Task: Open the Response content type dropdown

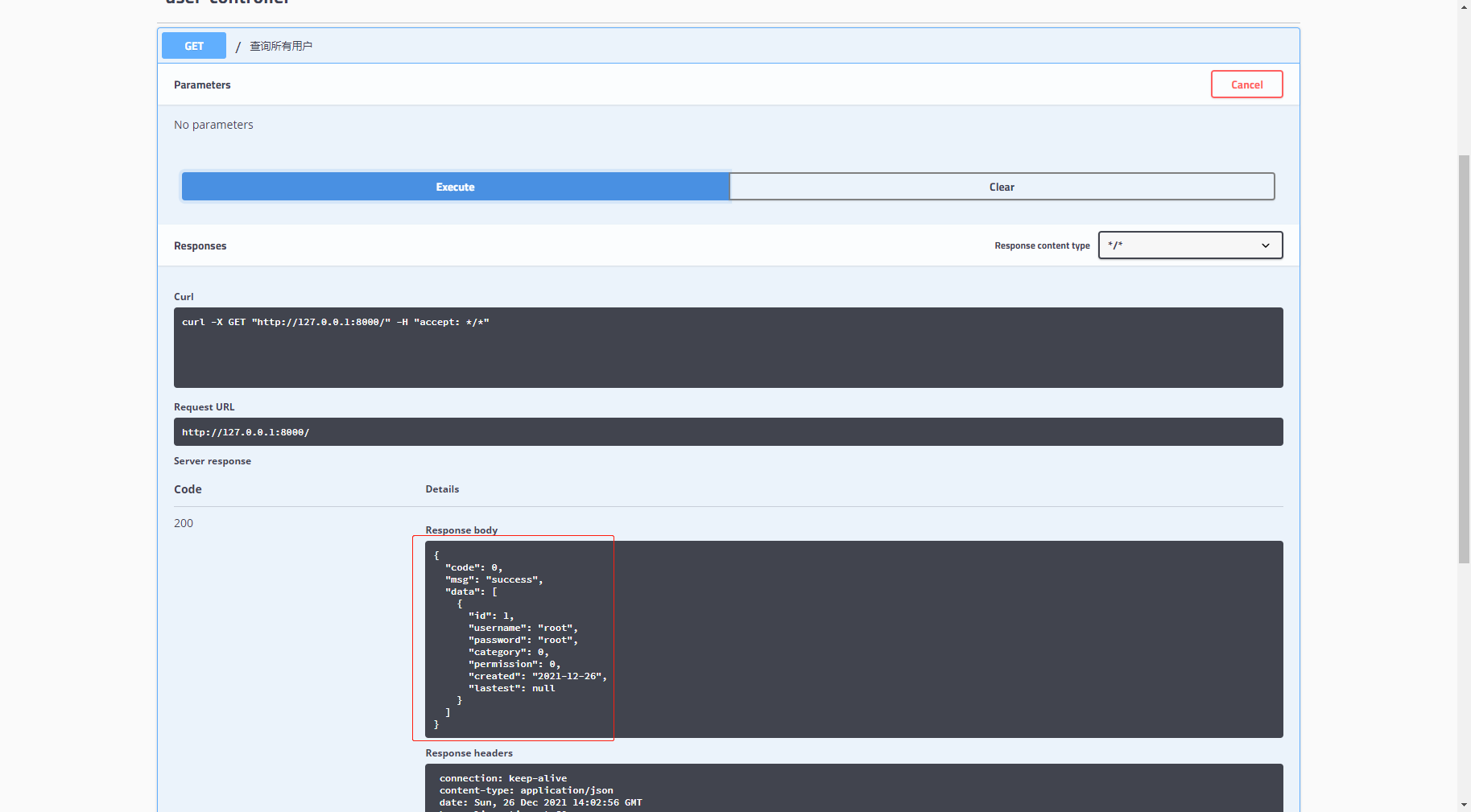Action: pos(1190,245)
